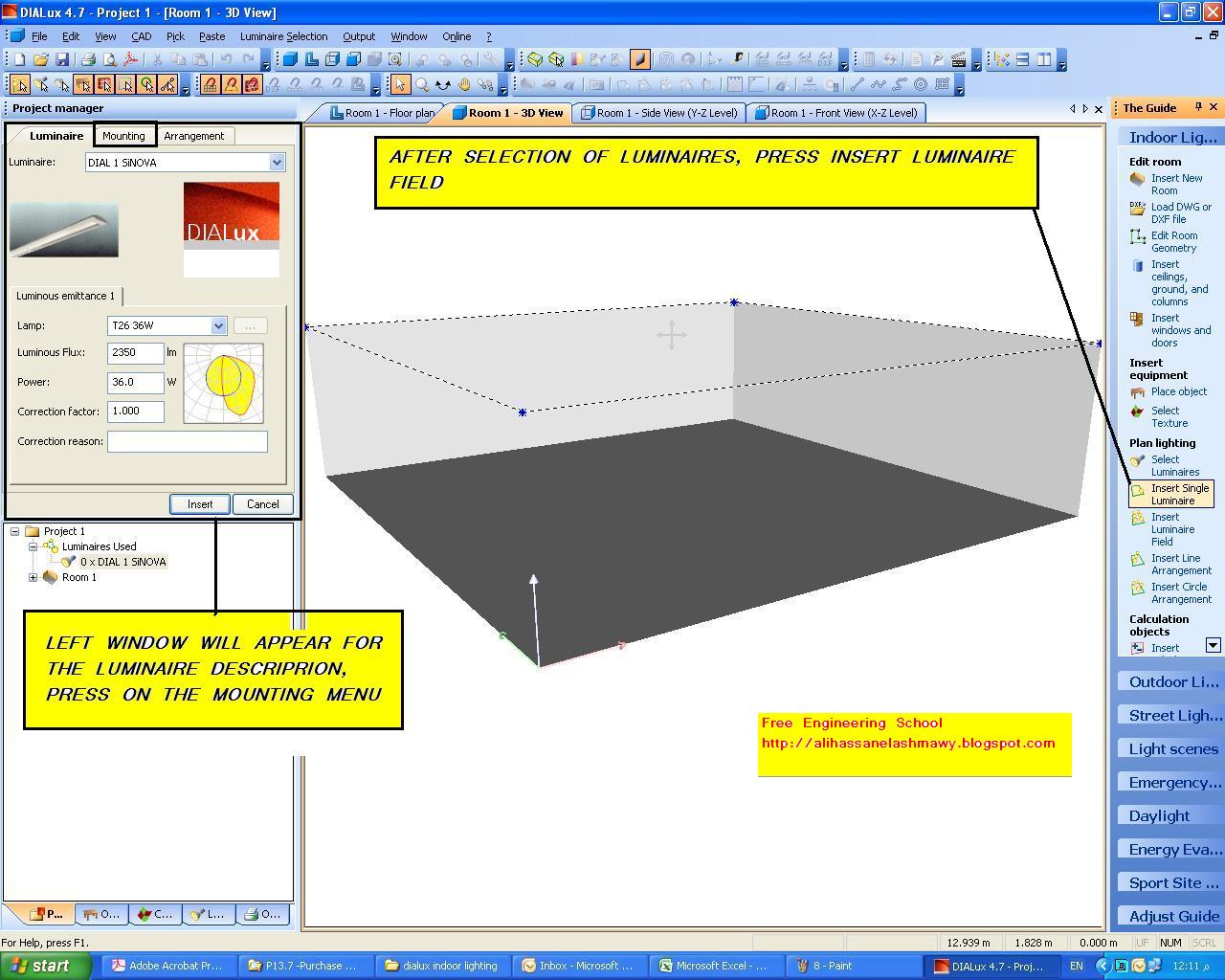Click the Windows Start button
Screen dimensions: 1225x980
(46, 966)
